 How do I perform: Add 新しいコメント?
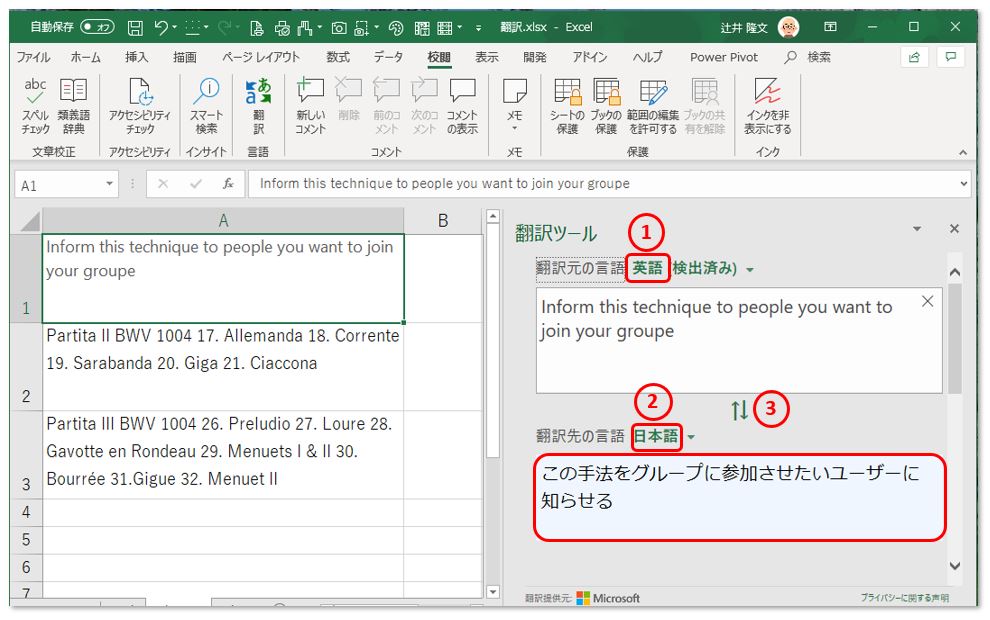pyautogui.click(x=310, y=106)
